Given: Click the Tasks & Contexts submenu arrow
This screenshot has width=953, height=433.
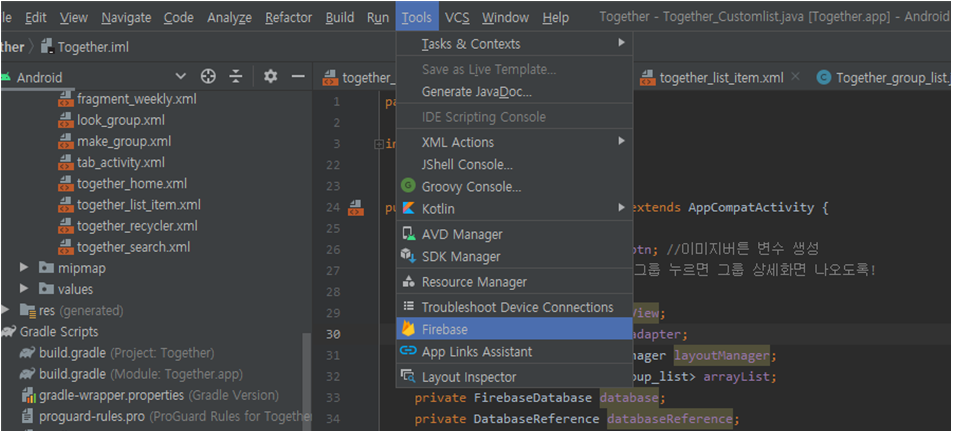Looking at the screenshot, I should [x=621, y=43].
